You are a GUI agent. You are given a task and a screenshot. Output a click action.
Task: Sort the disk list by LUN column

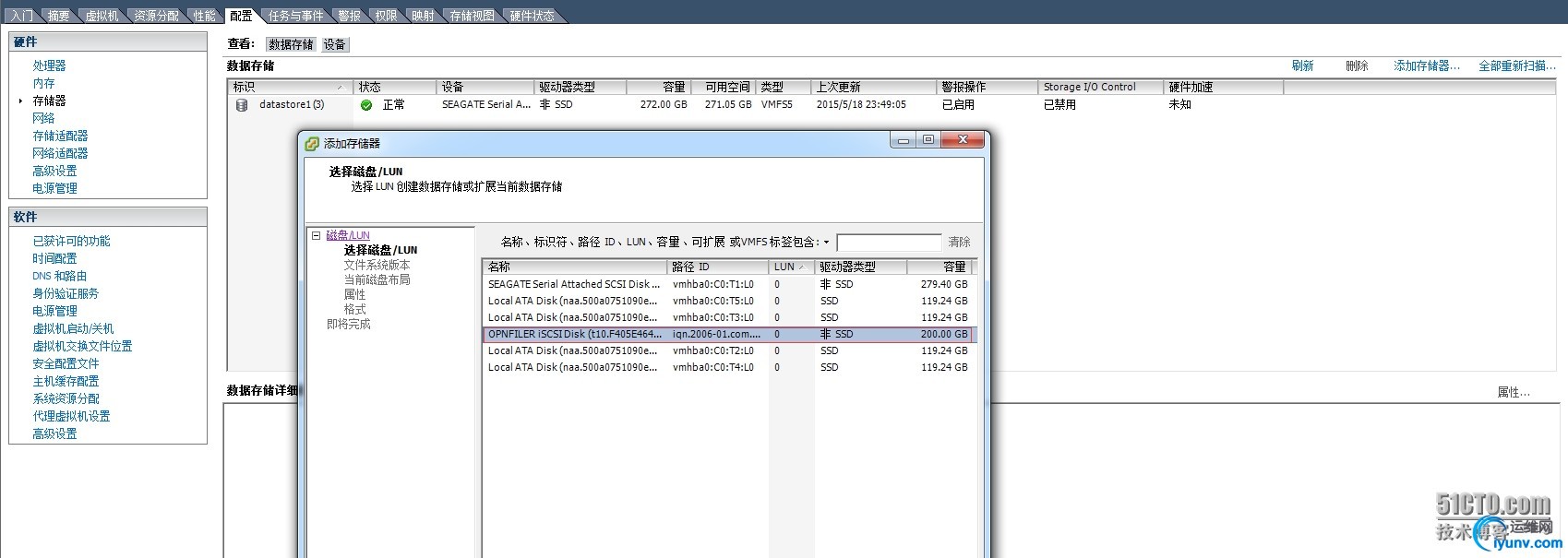click(792, 267)
